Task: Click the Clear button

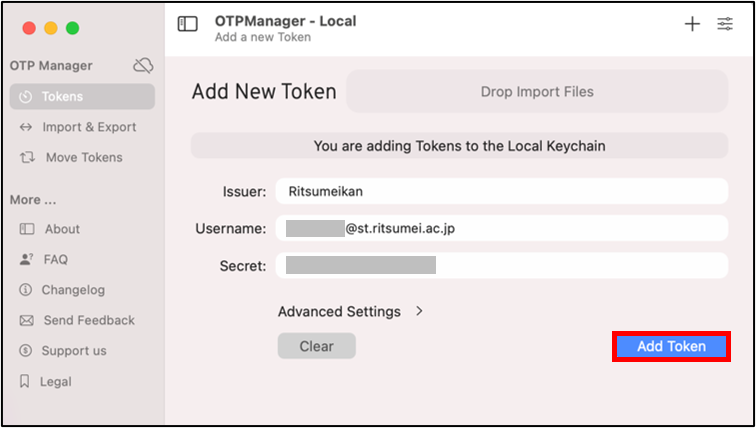Action: click(317, 346)
